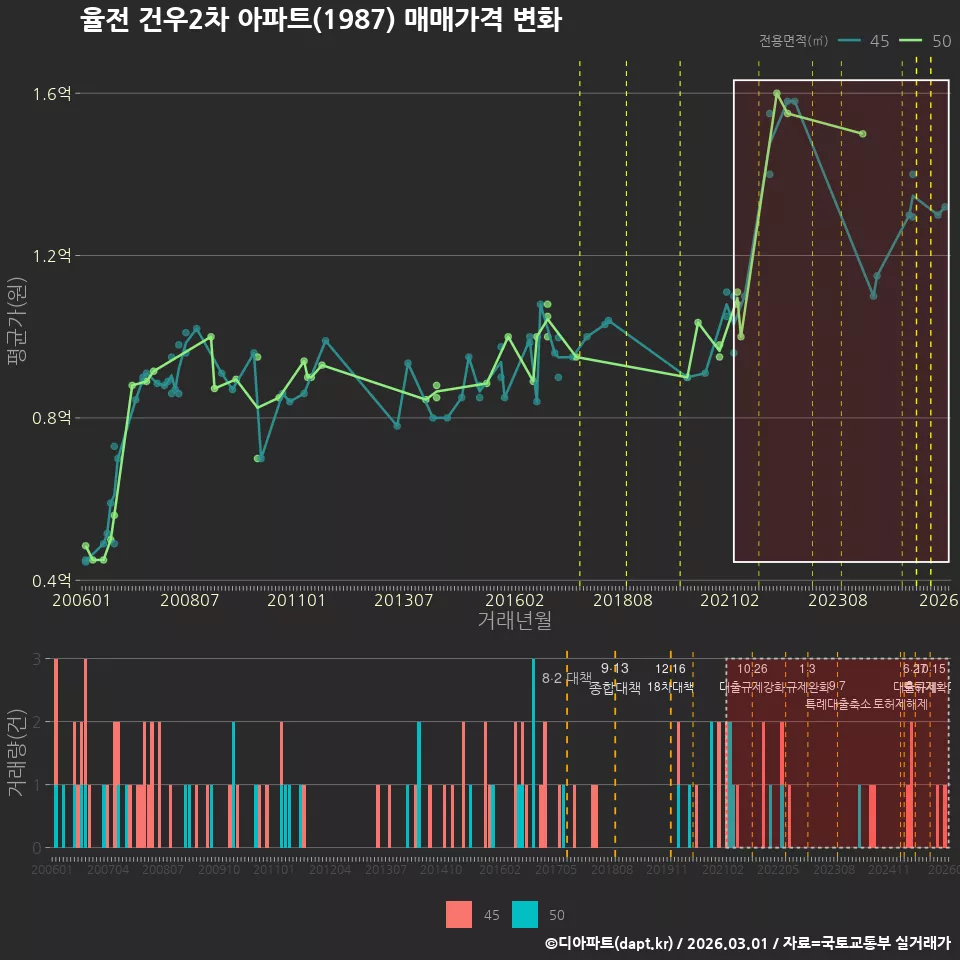Click 201911 on the volume chart x-axis
The height and width of the screenshot is (960, 960).
667,869
